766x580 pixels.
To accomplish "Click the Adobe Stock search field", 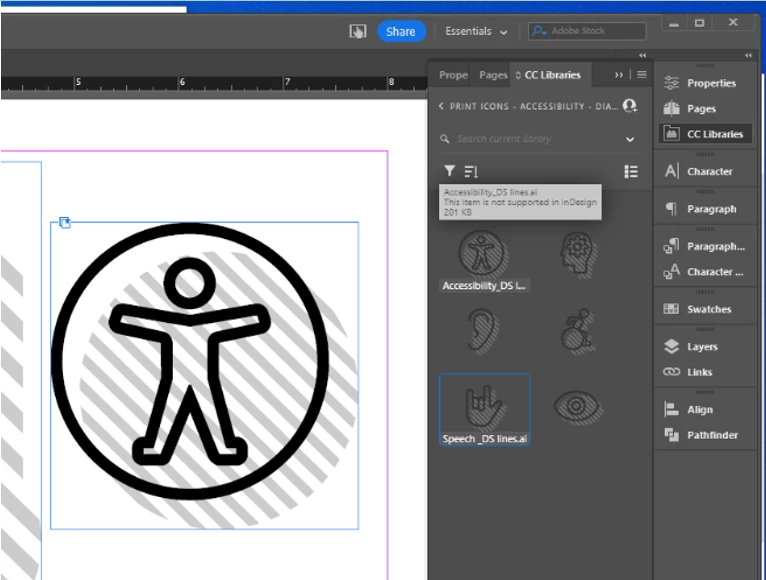I will 587,31.
